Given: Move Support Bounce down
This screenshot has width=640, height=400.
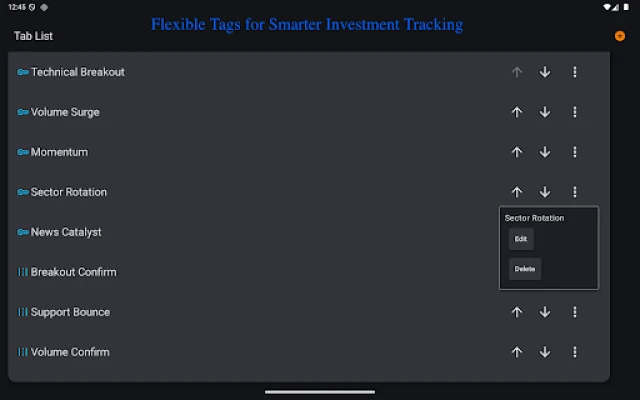Looking at the screenshot, I should click(545, 312).
